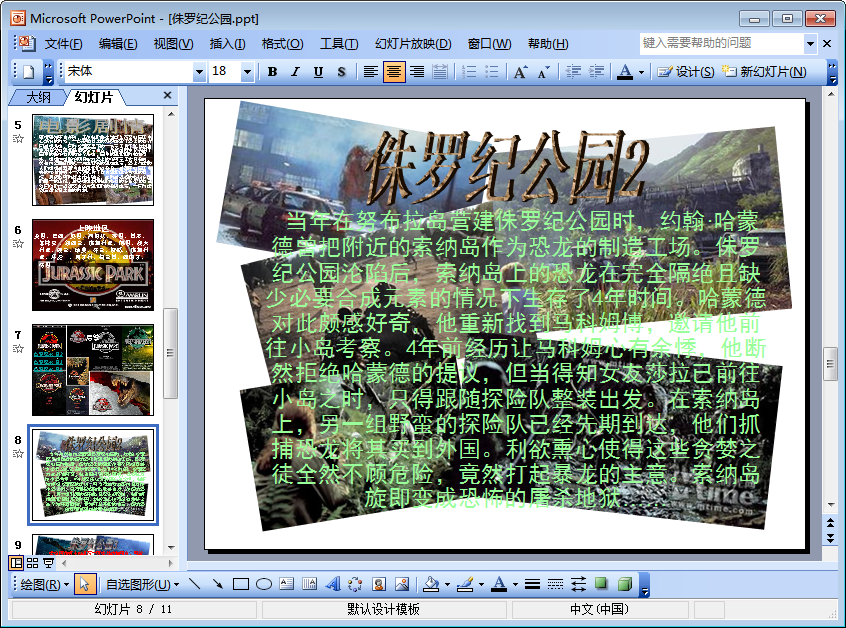Toggle bulleted list
The height and width of the screenshot is (628, 846).
(x=492, y=71)
